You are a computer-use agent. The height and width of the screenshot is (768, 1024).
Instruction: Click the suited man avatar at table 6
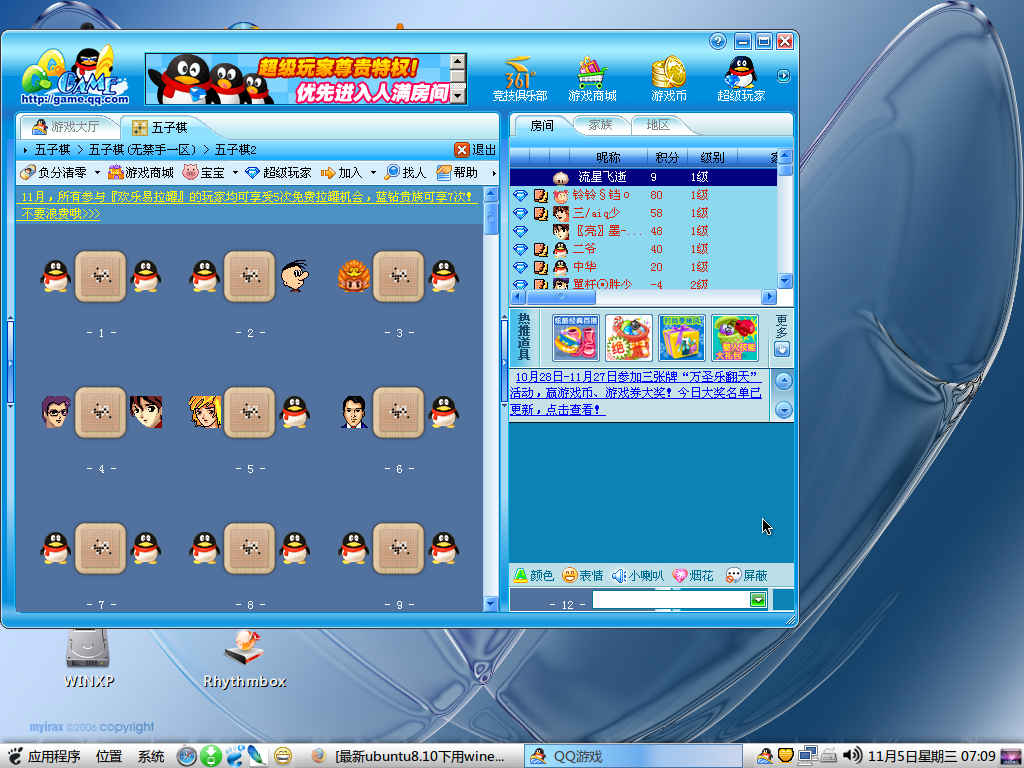tap(354, 412)
